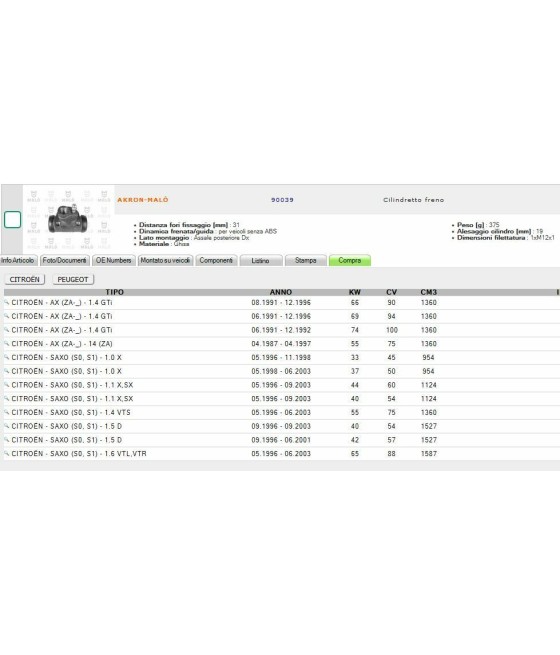Open the OE Numbers tab
The image size is (560, 655).
point(114,260)
